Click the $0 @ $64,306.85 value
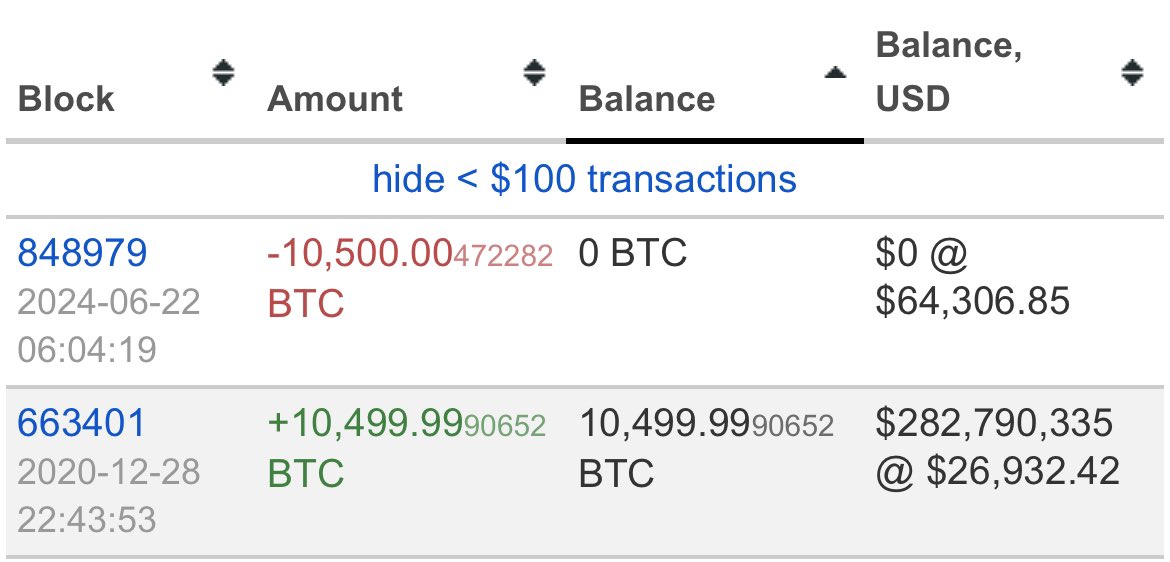This screenshot has width=1170, height=562. [x=972, y=277]
